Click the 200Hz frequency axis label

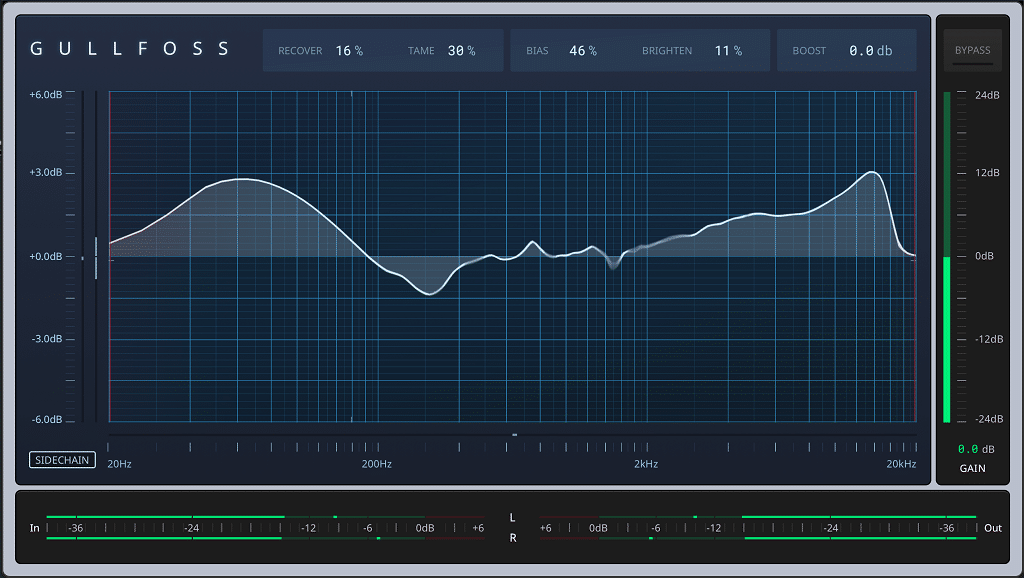tap(377, 464)
